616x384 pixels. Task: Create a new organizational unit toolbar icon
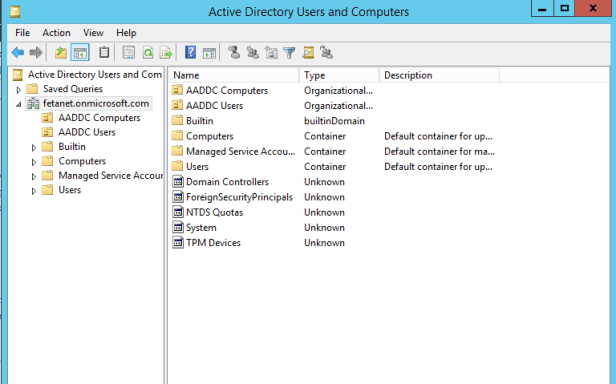click(271, 52)
